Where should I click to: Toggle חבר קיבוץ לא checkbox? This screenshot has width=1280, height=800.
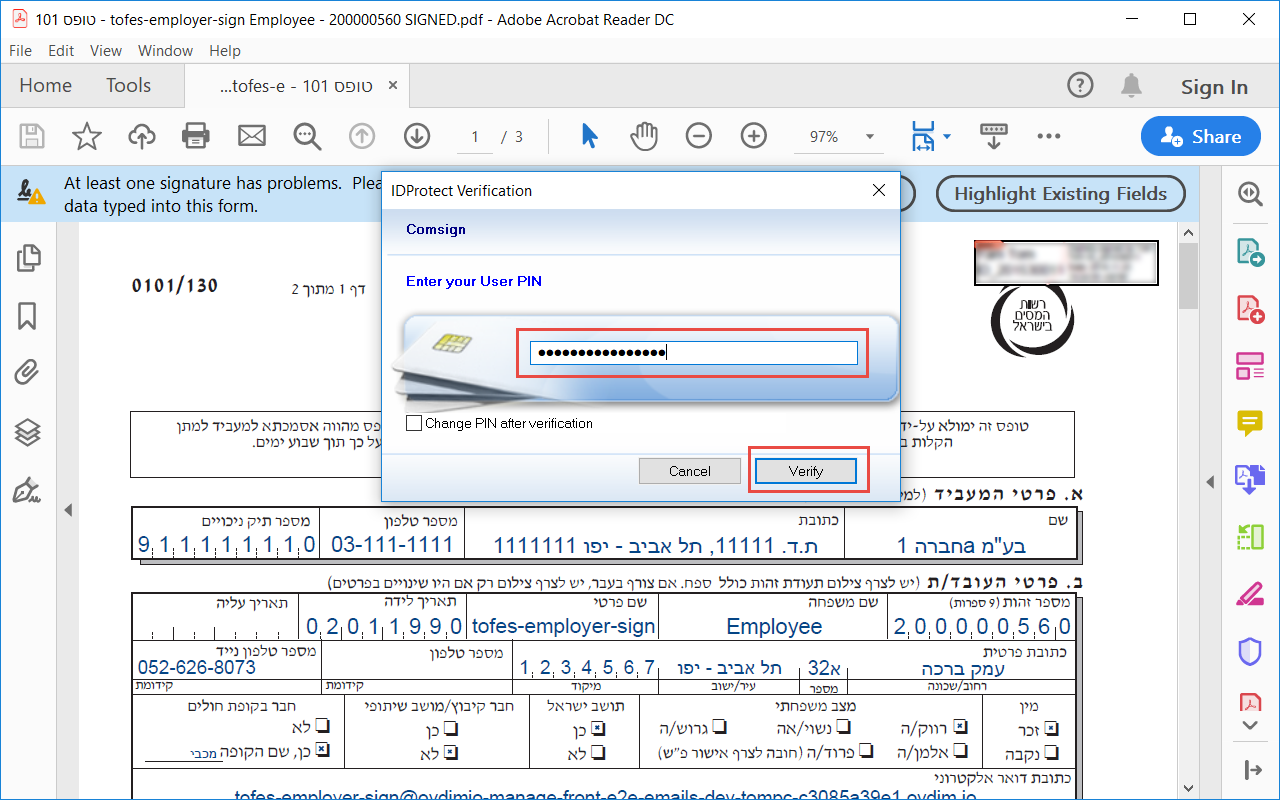[x=451, y=752]
